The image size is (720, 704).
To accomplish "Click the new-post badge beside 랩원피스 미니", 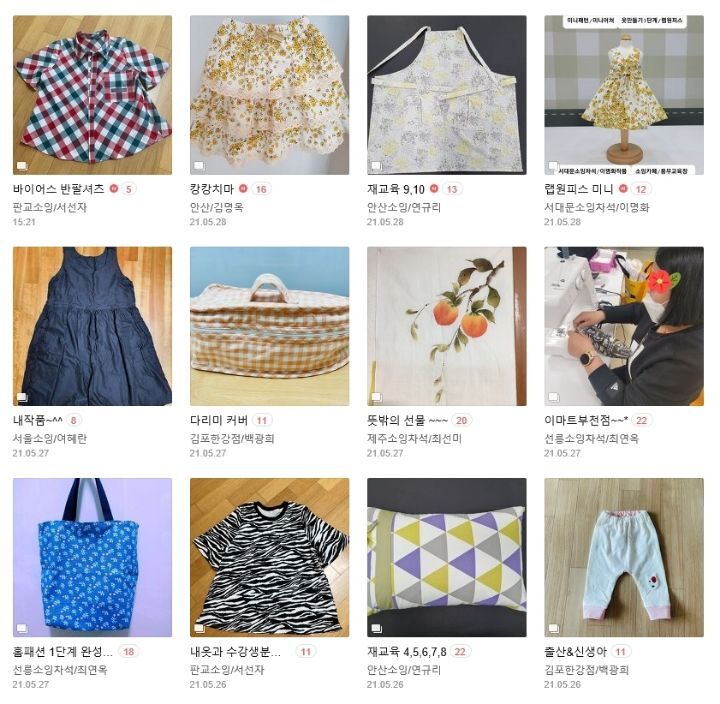I will point(623,188).
